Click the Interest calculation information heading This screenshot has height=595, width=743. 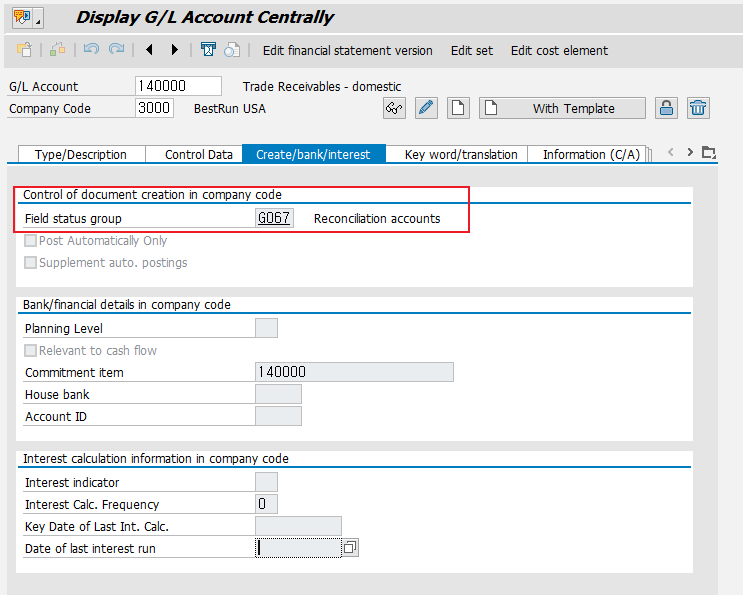(x=156, y=459)
